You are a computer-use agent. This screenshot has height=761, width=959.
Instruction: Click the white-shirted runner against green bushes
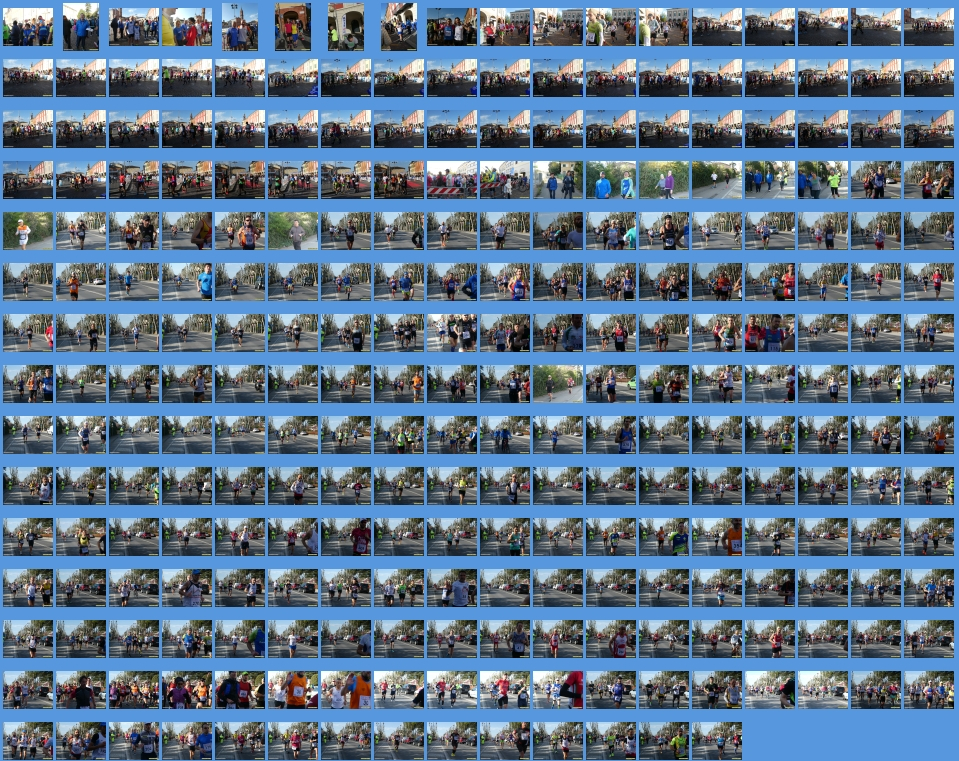coord(28,231)
